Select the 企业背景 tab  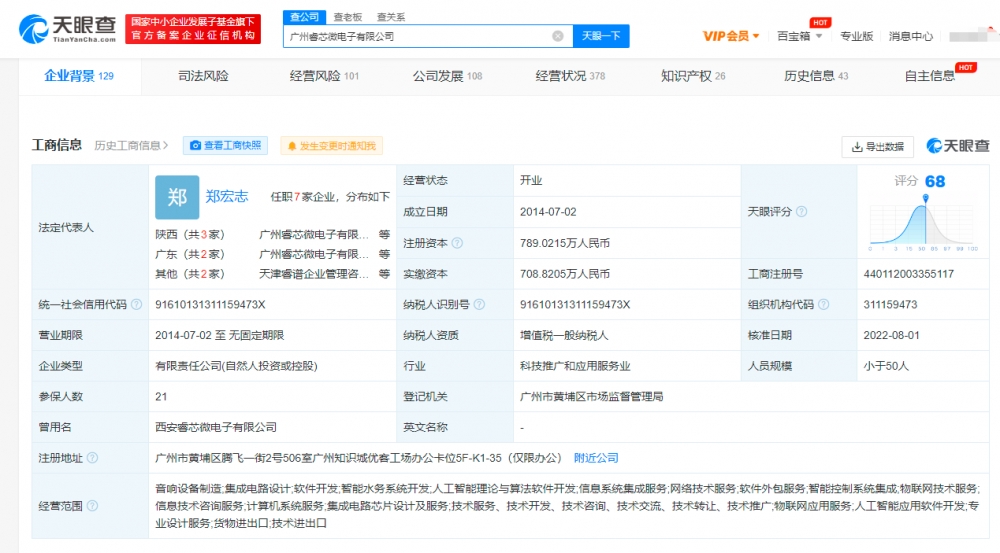[x=79, y=76]
